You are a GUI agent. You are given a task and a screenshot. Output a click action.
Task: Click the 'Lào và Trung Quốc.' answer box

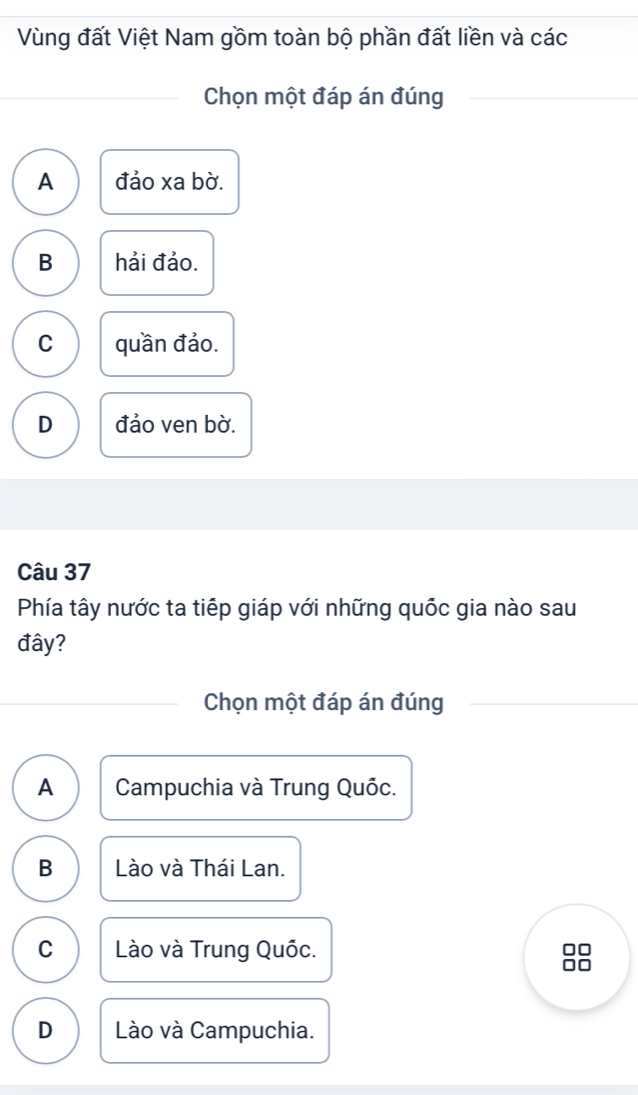tap(216, 949)
